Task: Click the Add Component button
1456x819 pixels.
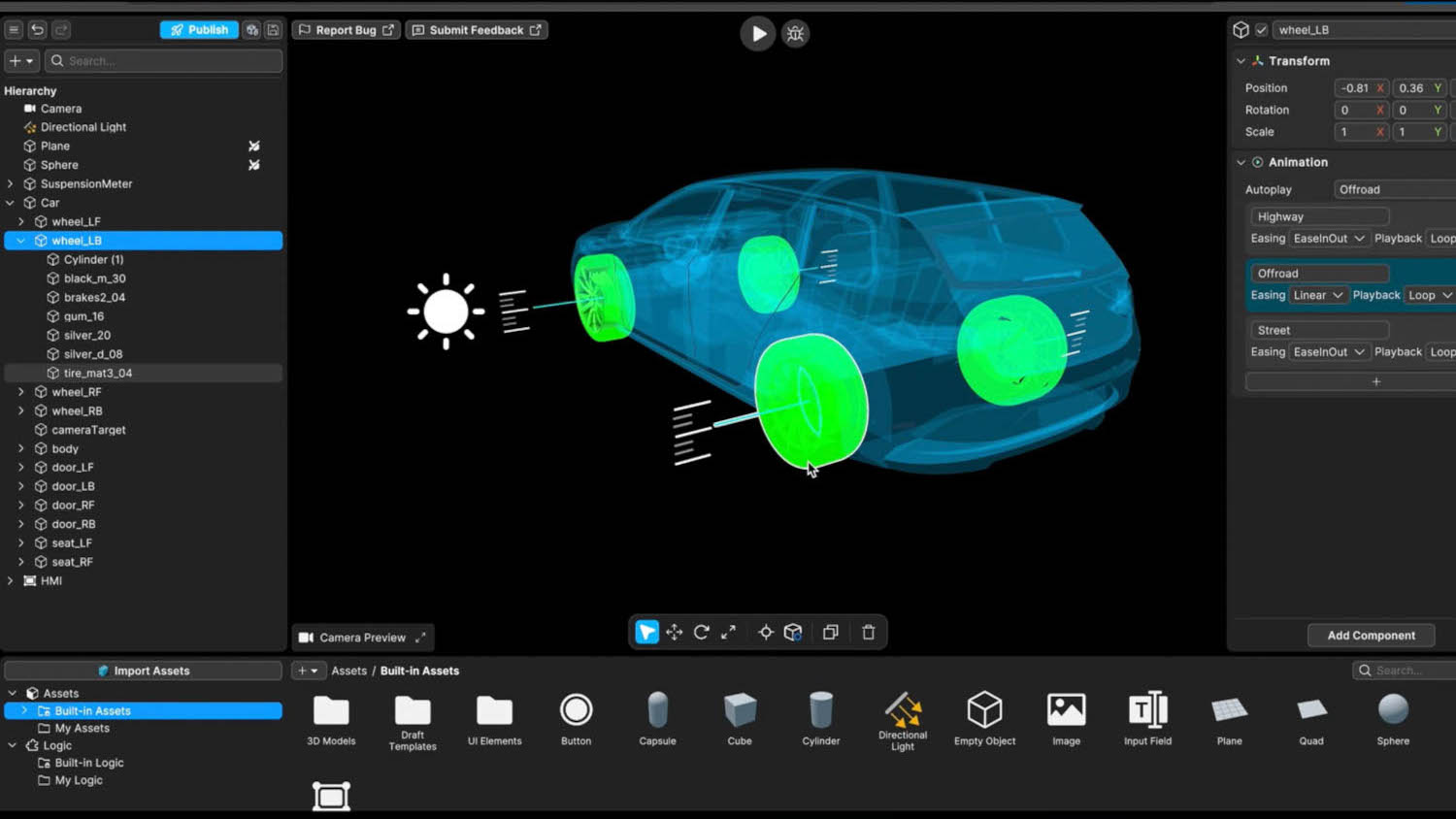Action: pyautogui.click(x=1371, y=636)
